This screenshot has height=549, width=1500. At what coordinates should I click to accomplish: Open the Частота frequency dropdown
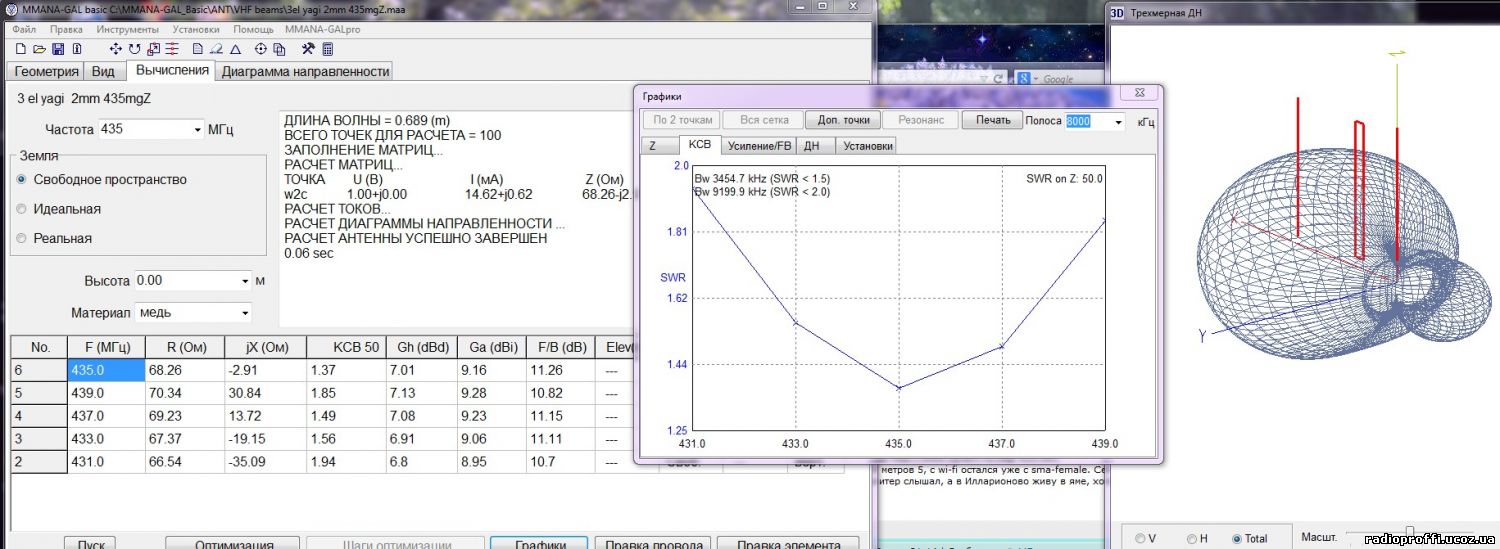pyautogui.click(x=198, y=130)
